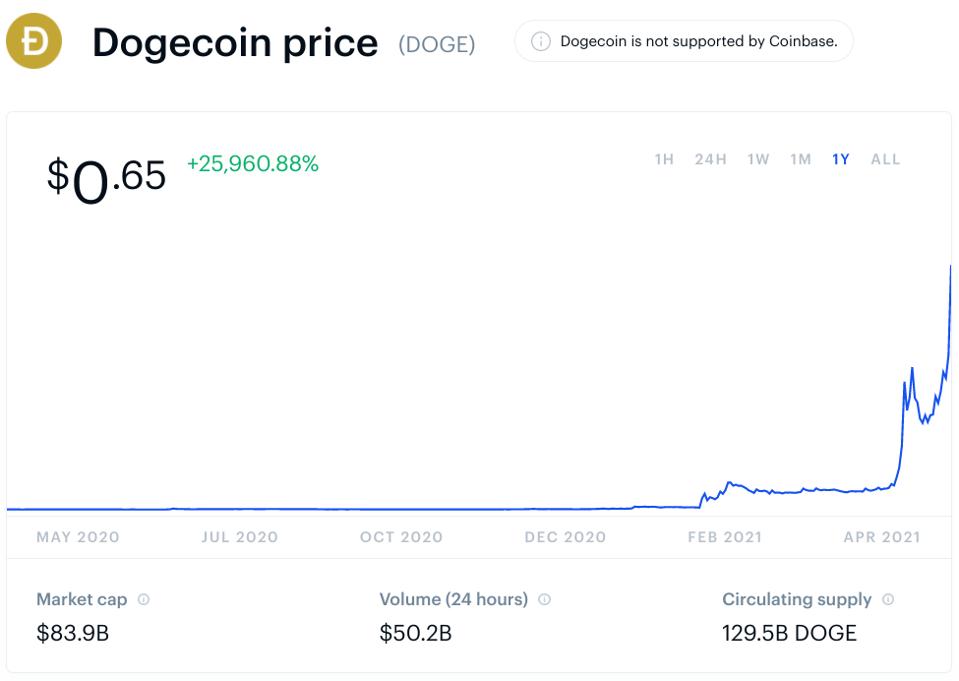Click the Volume (24 hours) info icon
The width and height of the screenshot is (959, 681).
(x=544, y=600)
